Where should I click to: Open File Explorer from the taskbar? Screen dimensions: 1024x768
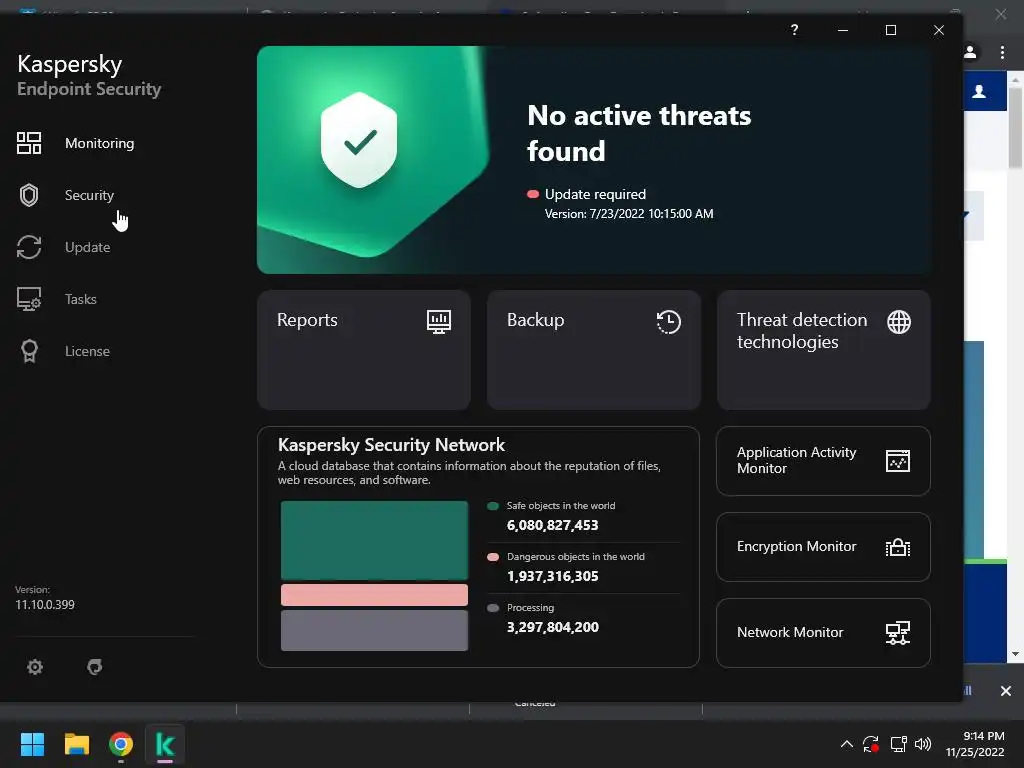(x=76, y=744)
